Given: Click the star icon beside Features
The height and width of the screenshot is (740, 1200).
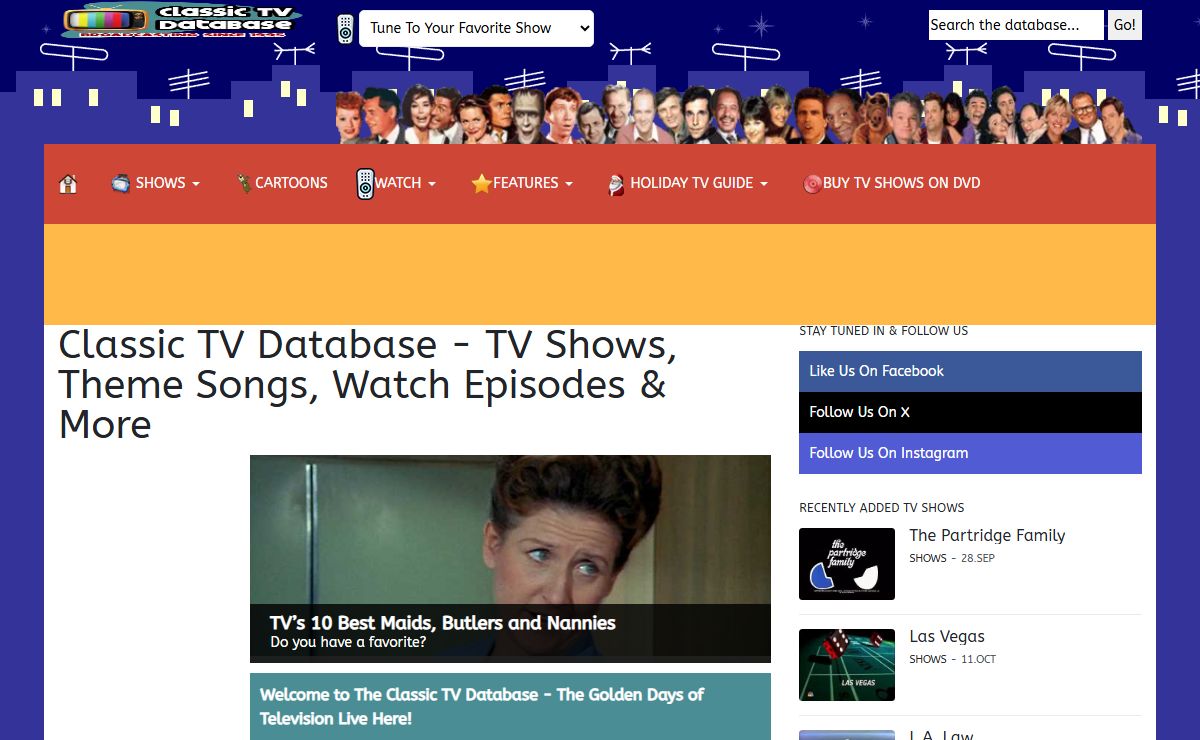Looking at the screenshot, I should [x=481, y=183].
